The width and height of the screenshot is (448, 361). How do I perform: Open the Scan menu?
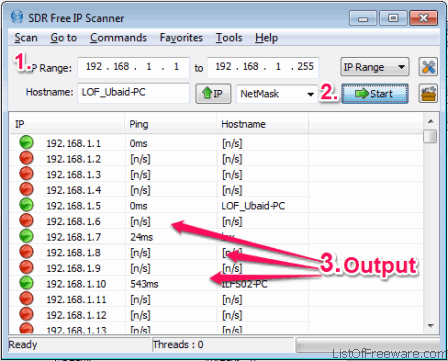[x=26, y=38]
